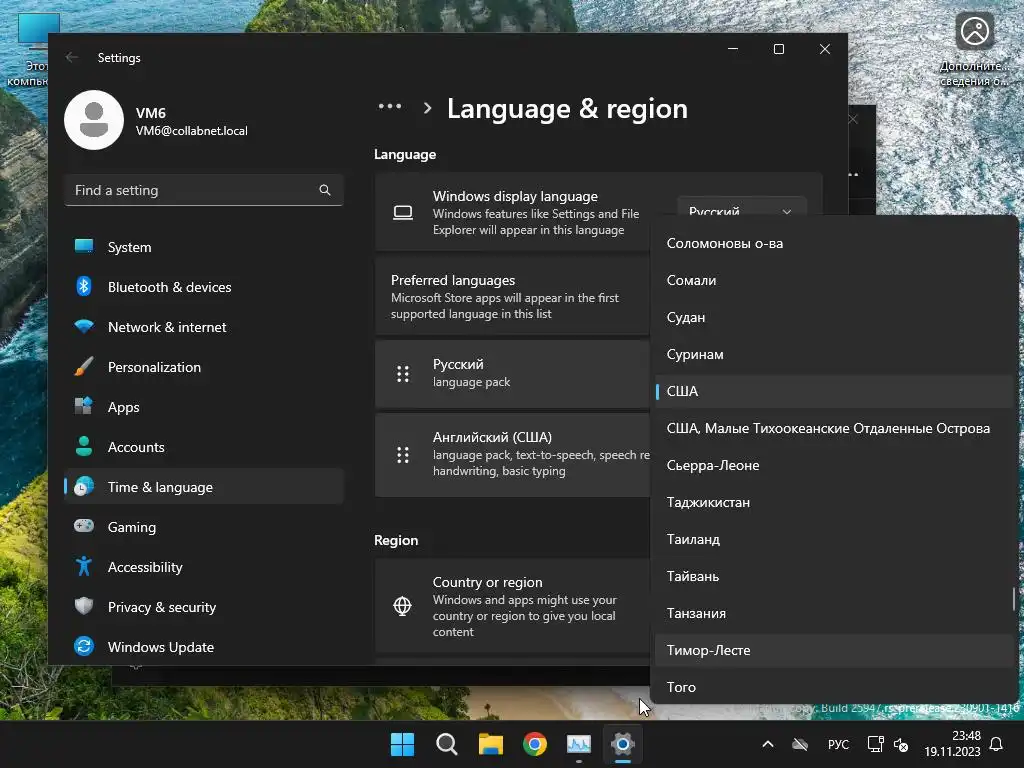Click the back arrow in Settings
The width and height of the screenshot is (1024, 768).
pos(72,57)
